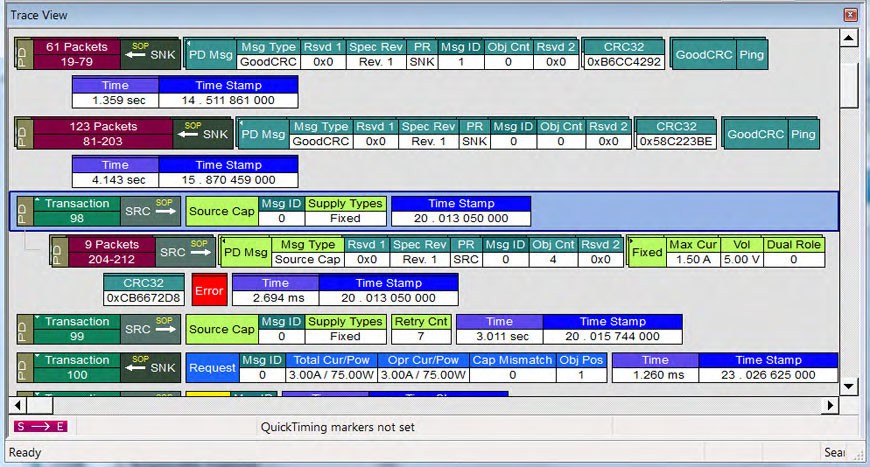Click the GoodCRC cell in the 123 Packets row
This screenshot has height=467, width=870.
point(755,134)
